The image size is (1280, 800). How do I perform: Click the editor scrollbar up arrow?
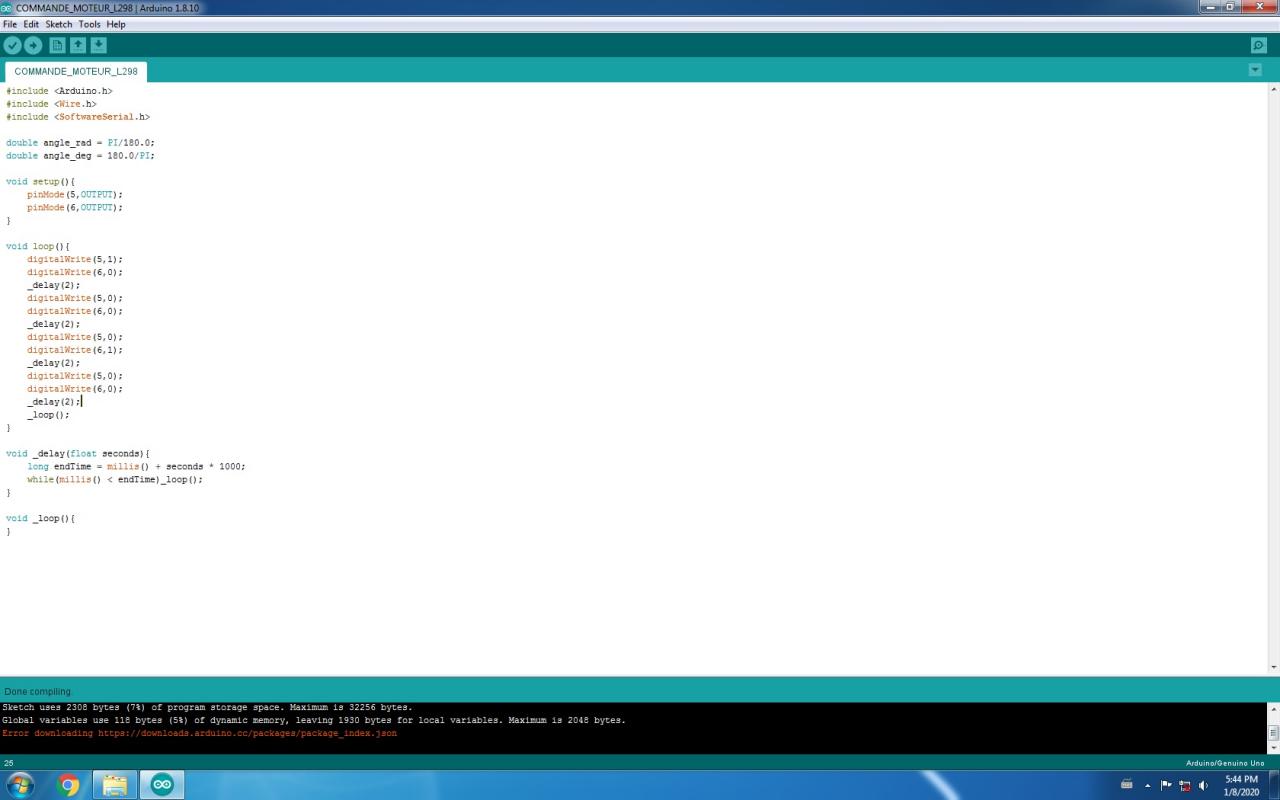[x=1273, y=89]
